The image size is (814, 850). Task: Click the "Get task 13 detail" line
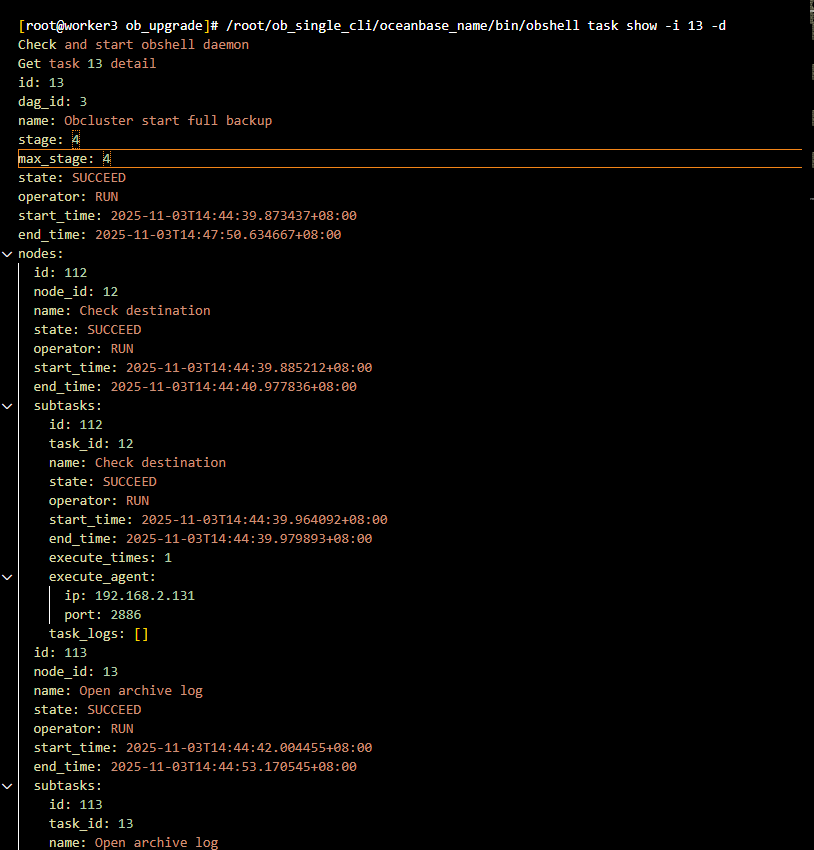[87, 64]
